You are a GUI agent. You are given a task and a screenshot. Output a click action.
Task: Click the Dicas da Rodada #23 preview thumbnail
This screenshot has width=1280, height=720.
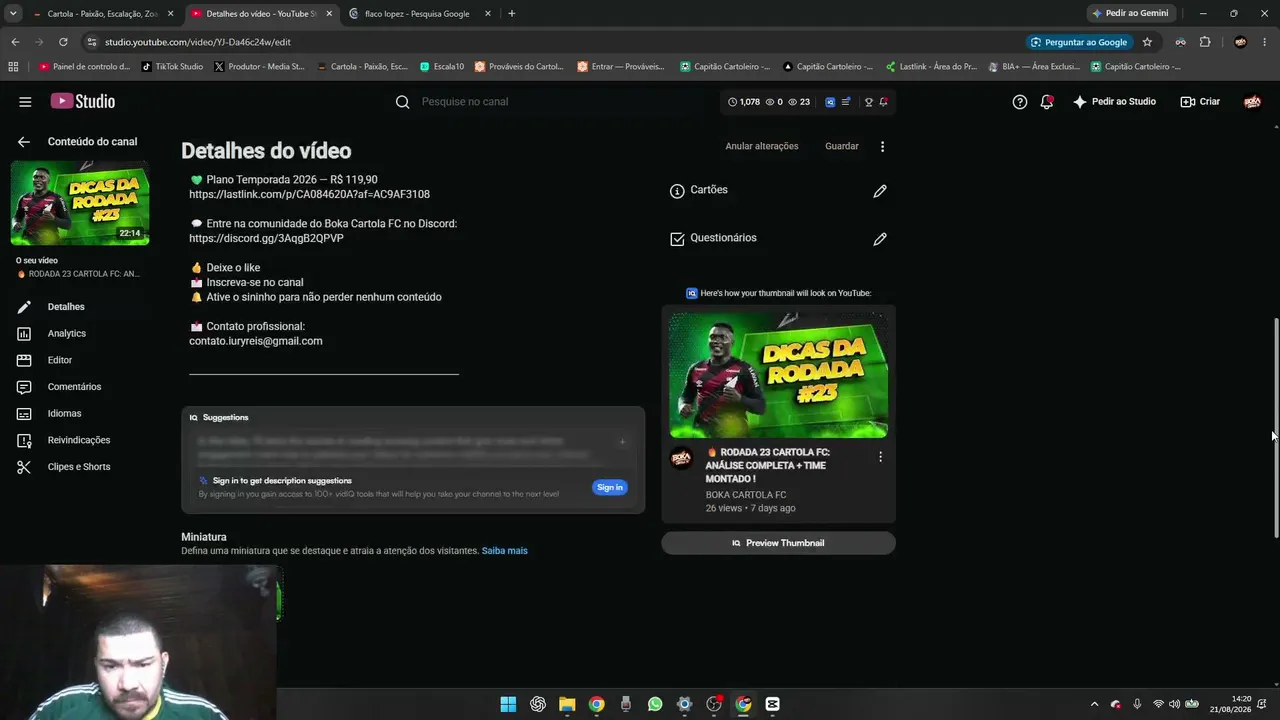[778, 375]
